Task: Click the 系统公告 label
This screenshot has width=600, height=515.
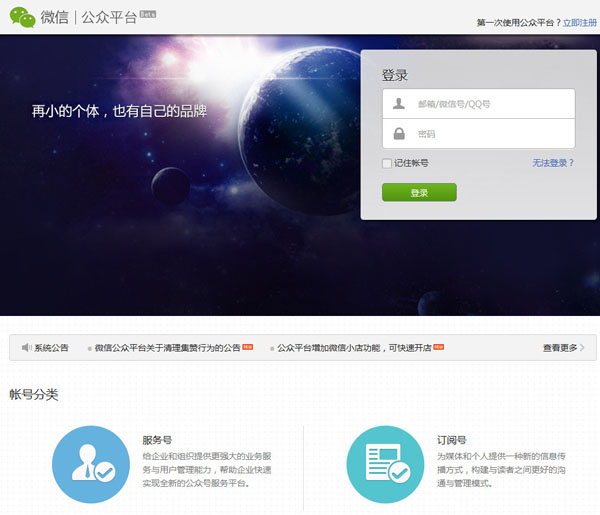Action: (51, 347)
